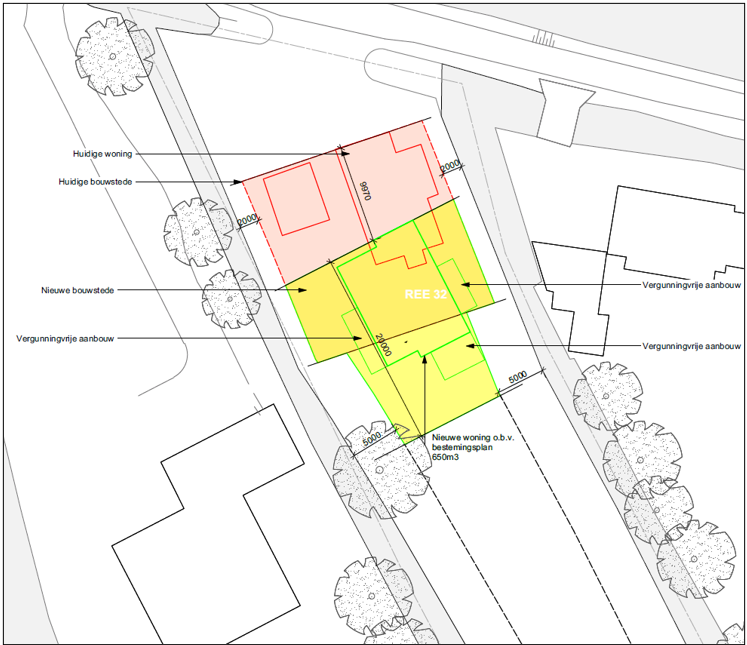Viewport: 747px width, 645px height.
Task: Click the "Nieuwe bouwstede" label
Action: click(x=78, y=290)
